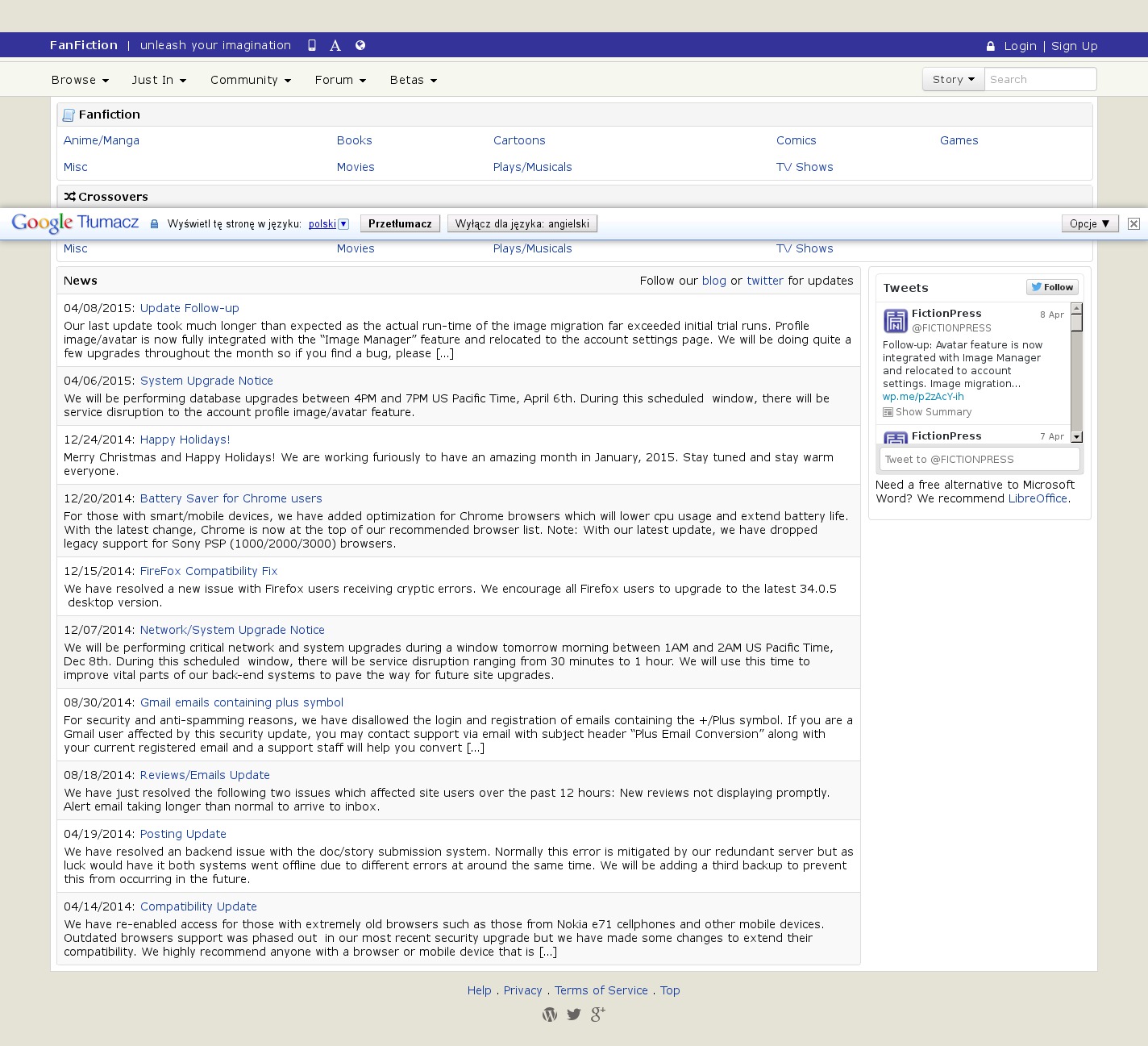
Task: Click the FictionPress avatar in Tweets
Action: [896, 320]
